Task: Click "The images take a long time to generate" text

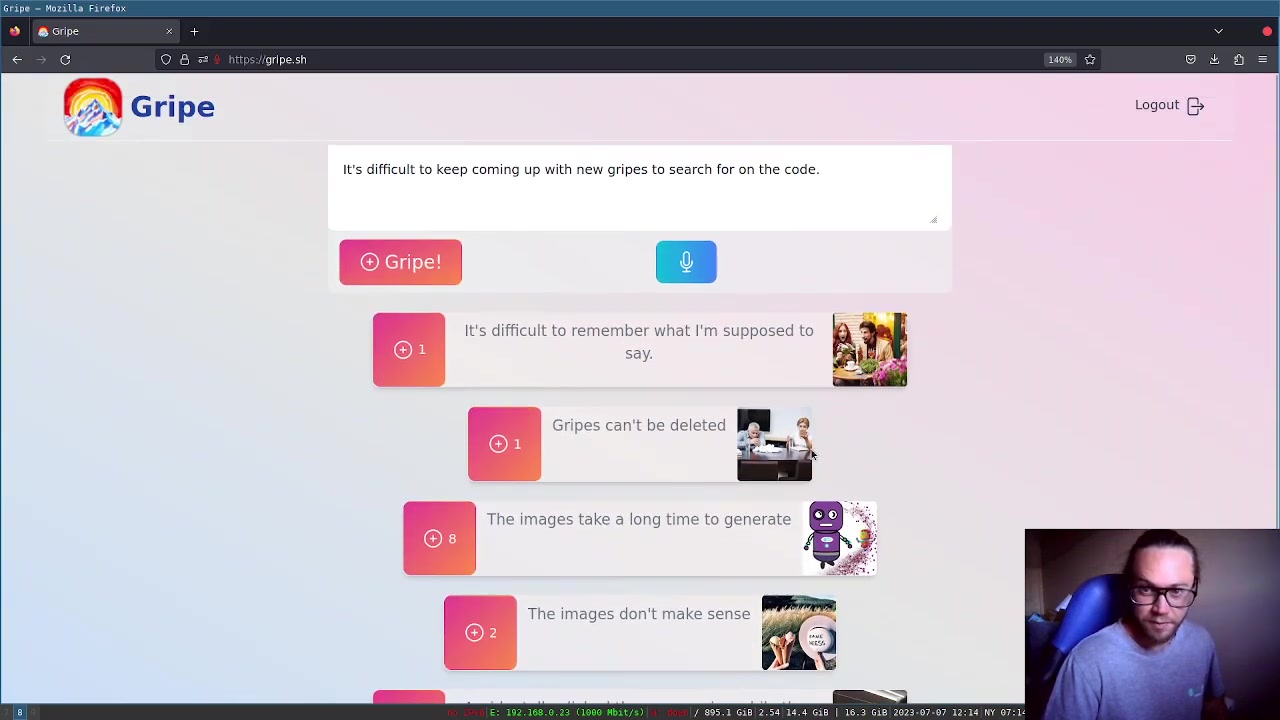Action: (x=639, y=520)
